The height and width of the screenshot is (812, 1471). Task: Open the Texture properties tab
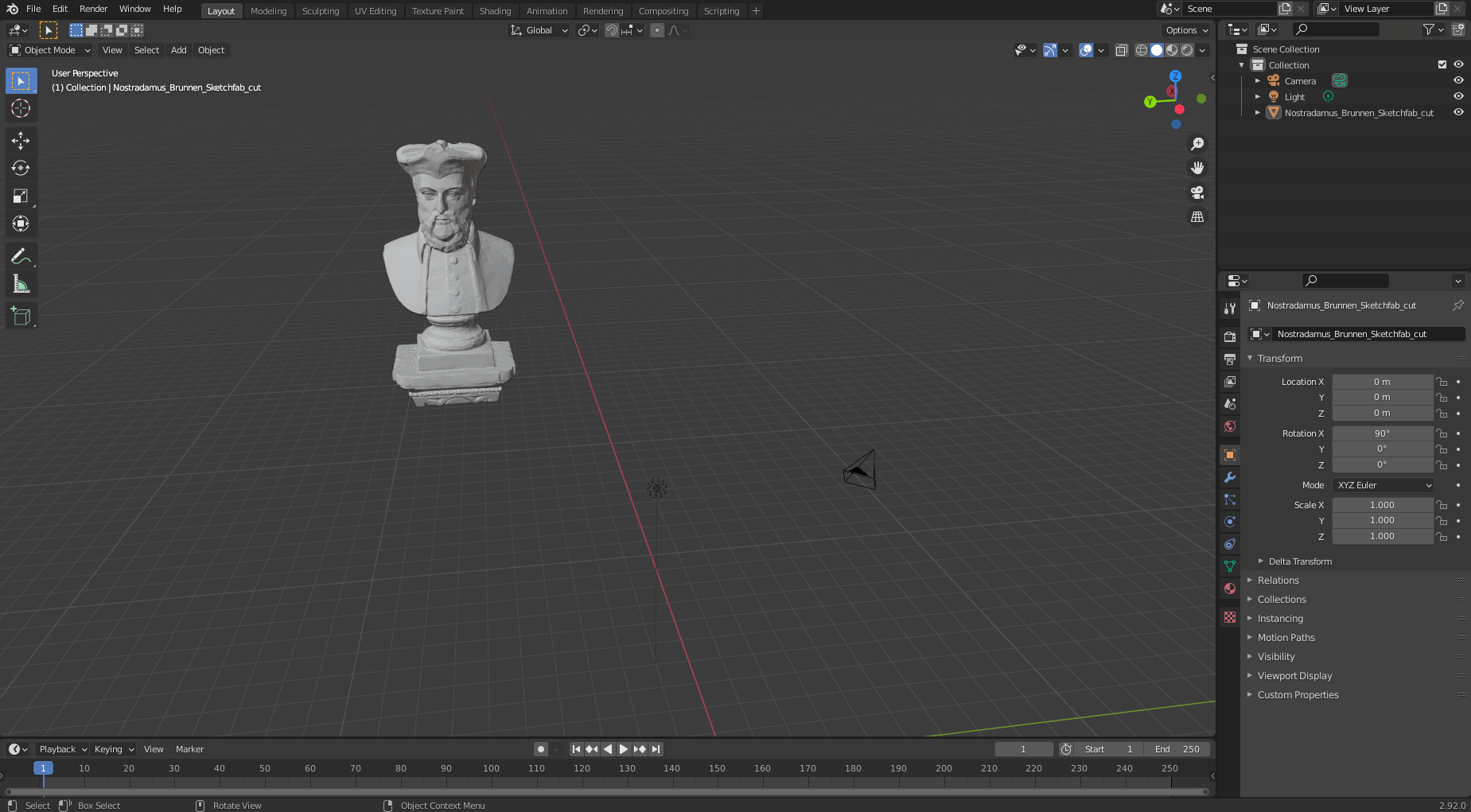[1230, 617]
